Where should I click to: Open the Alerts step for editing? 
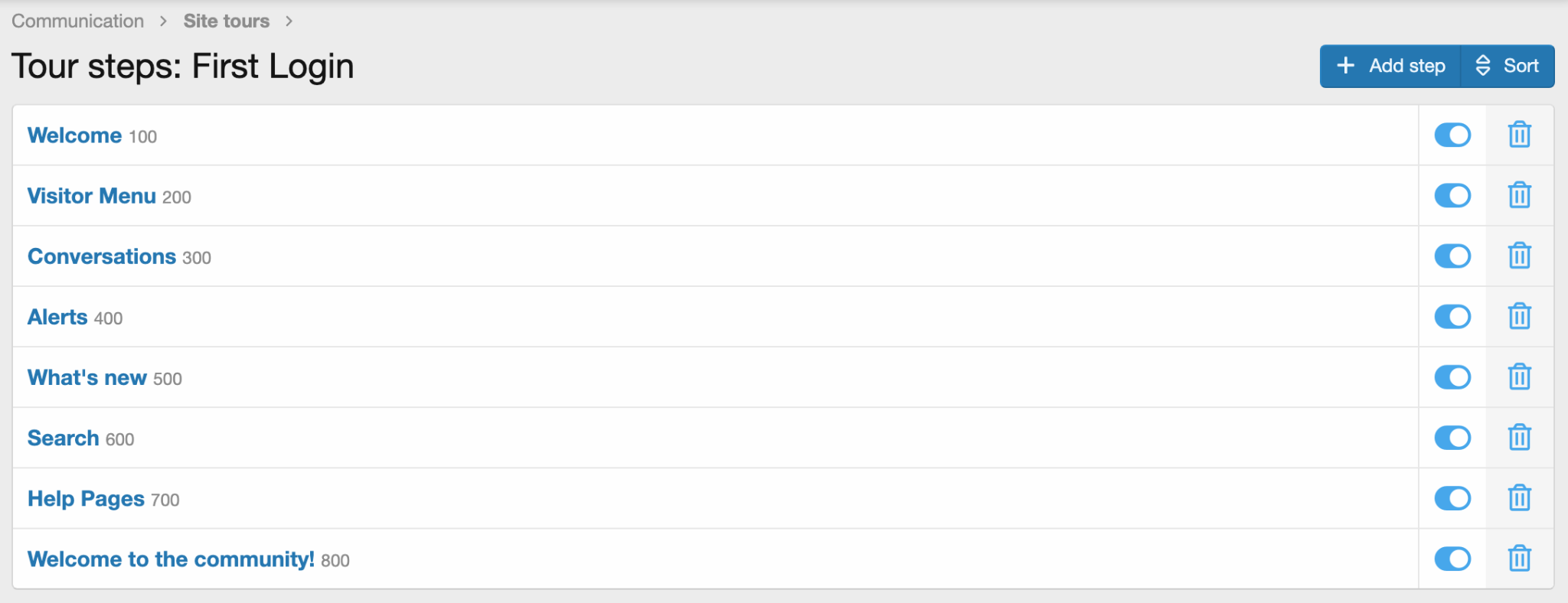tap(57, 317)
